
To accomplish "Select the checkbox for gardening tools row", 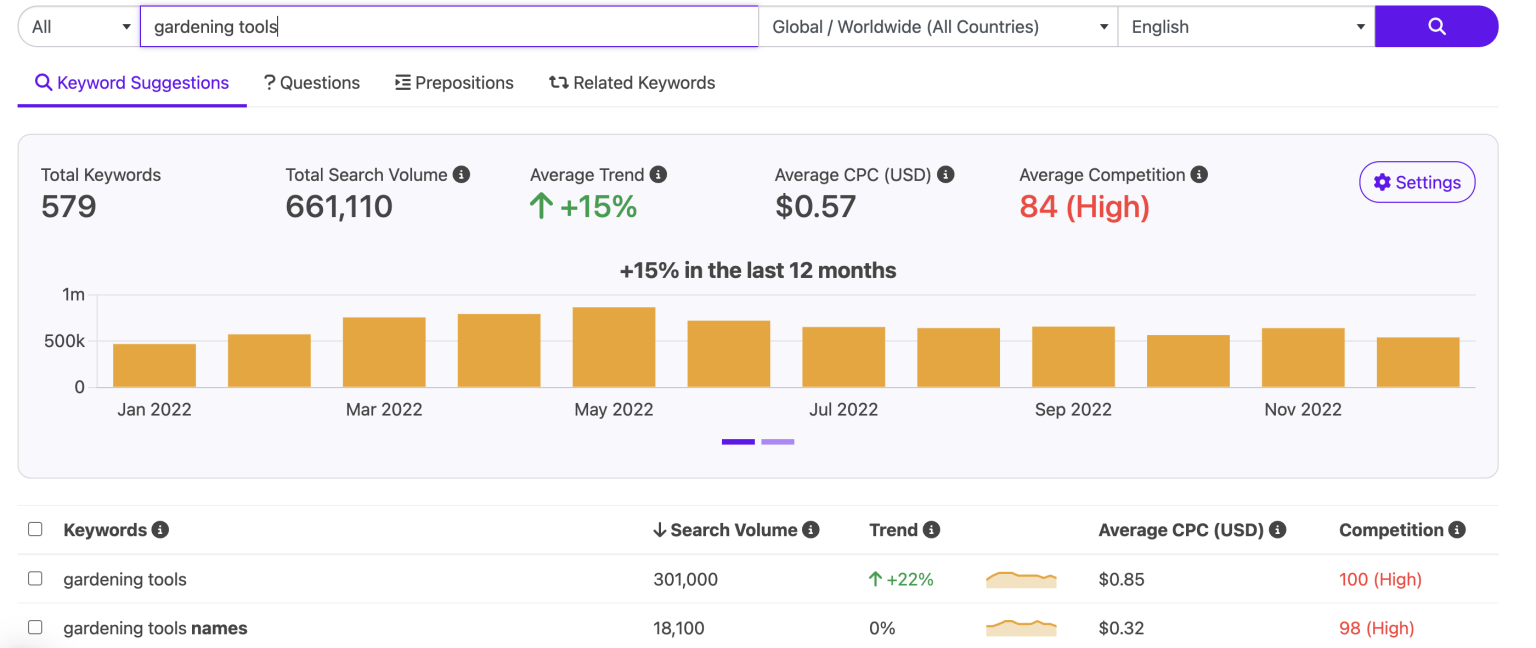I will pyautogui.click(x=35, y=579).
